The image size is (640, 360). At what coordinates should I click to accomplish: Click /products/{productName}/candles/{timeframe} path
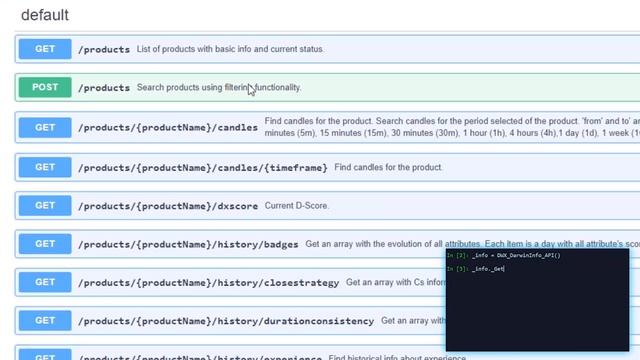coord(203,167)
